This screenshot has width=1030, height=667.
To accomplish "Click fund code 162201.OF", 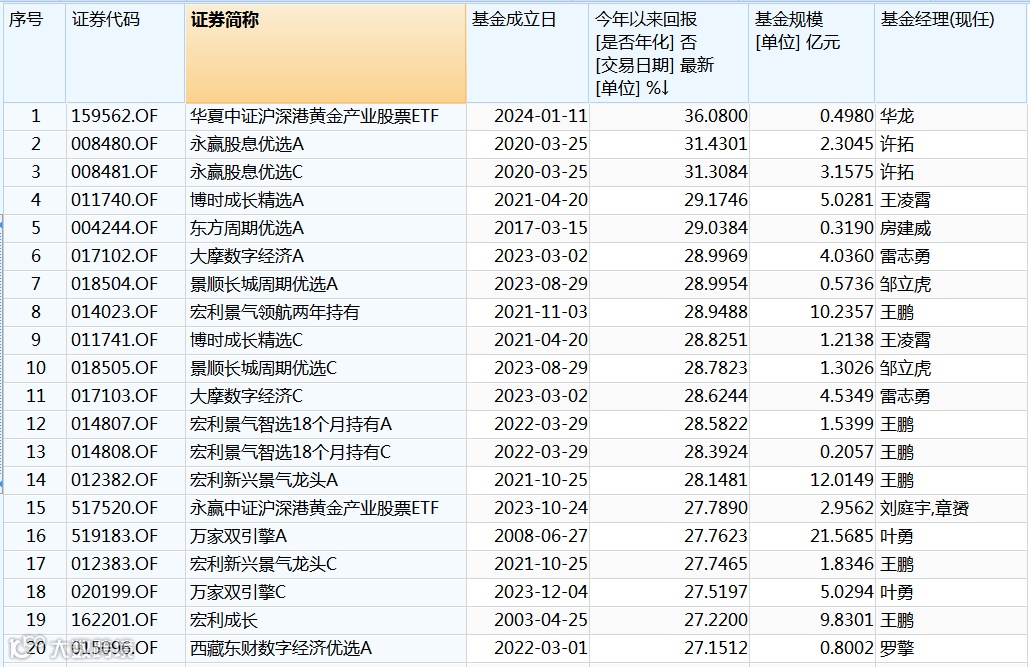I will [x=115, y=620].
